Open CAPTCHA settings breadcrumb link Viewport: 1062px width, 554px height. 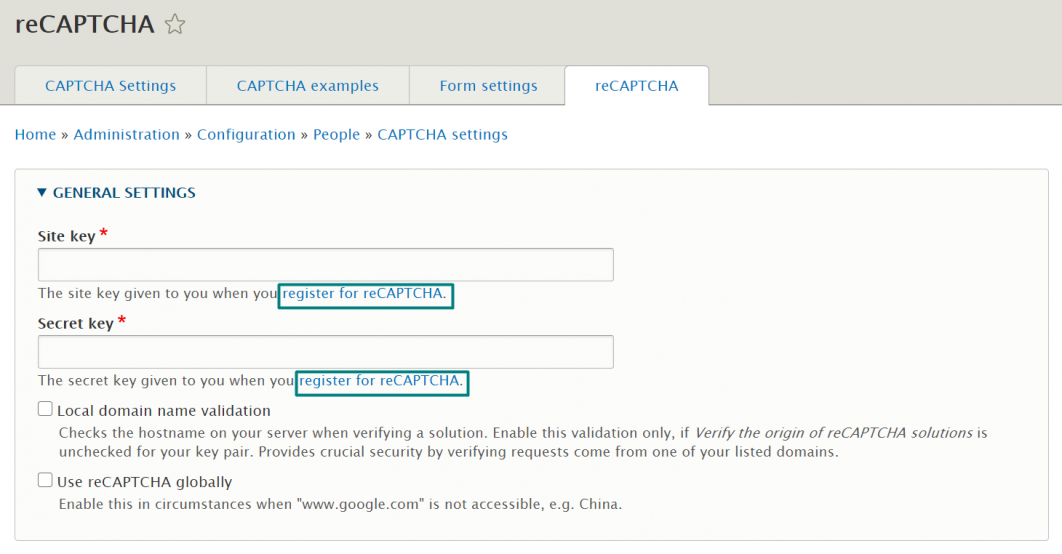(x=442, y=134)
